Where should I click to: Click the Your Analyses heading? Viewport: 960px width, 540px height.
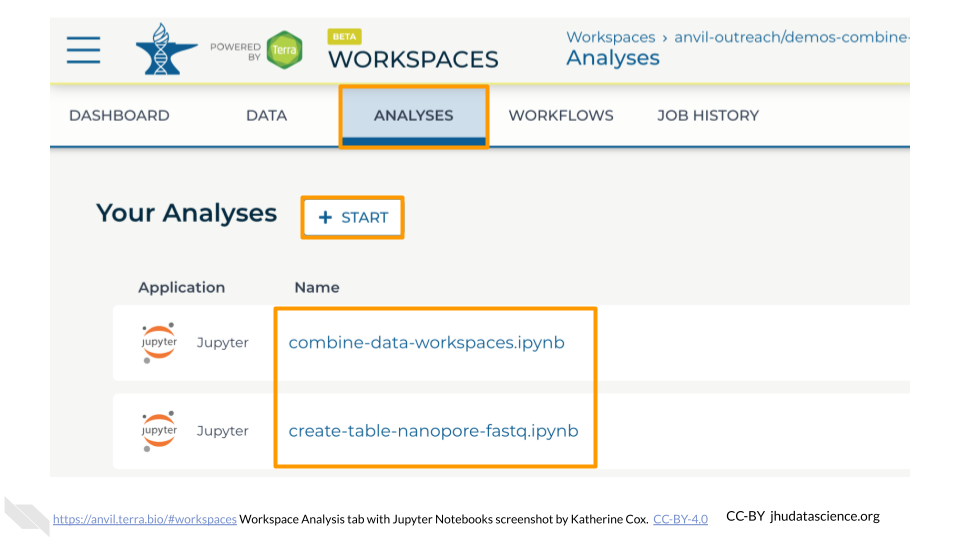187,213
